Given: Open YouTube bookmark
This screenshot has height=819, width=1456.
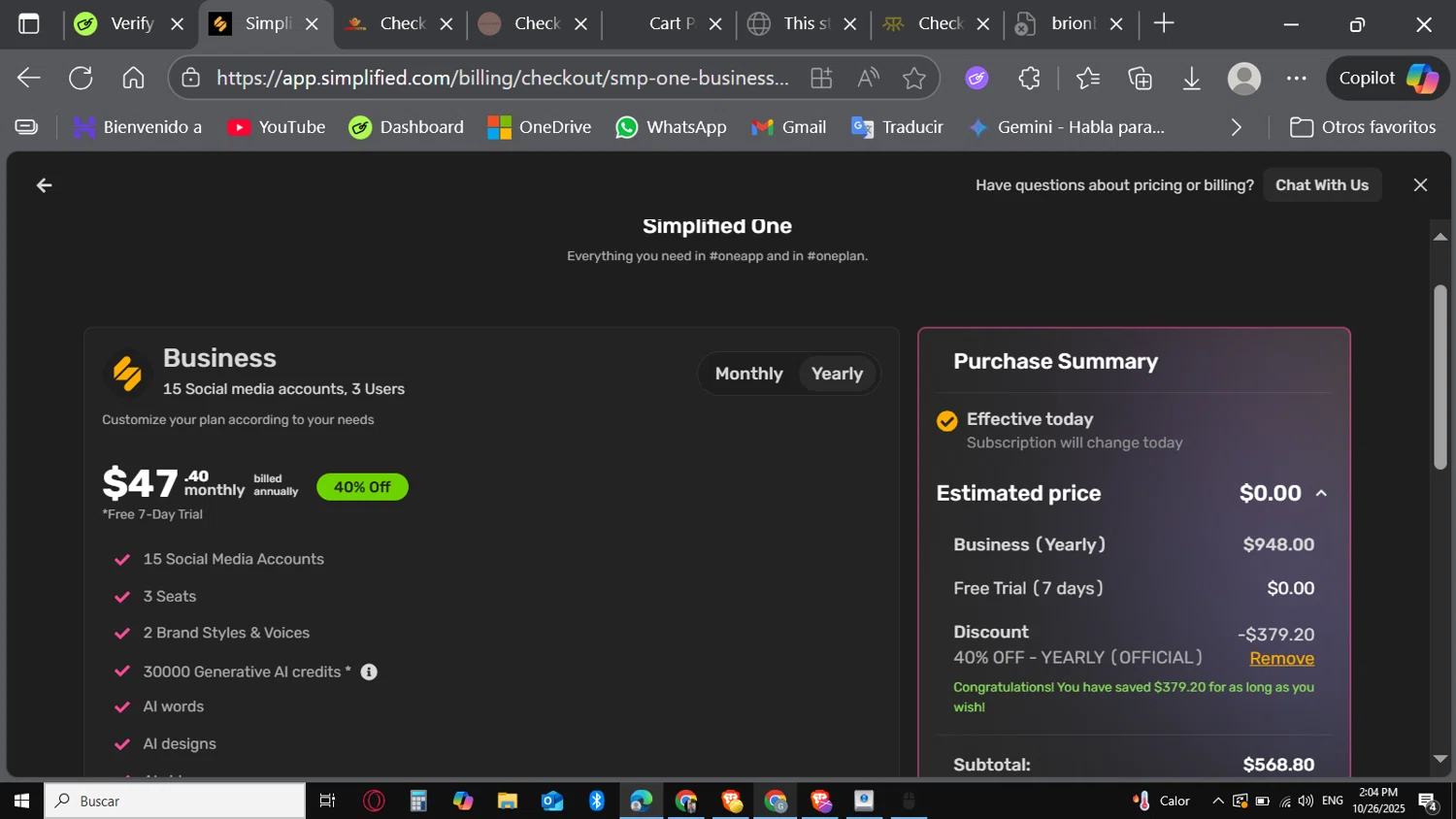Looking at the screenshot, I should coord(277,127).
